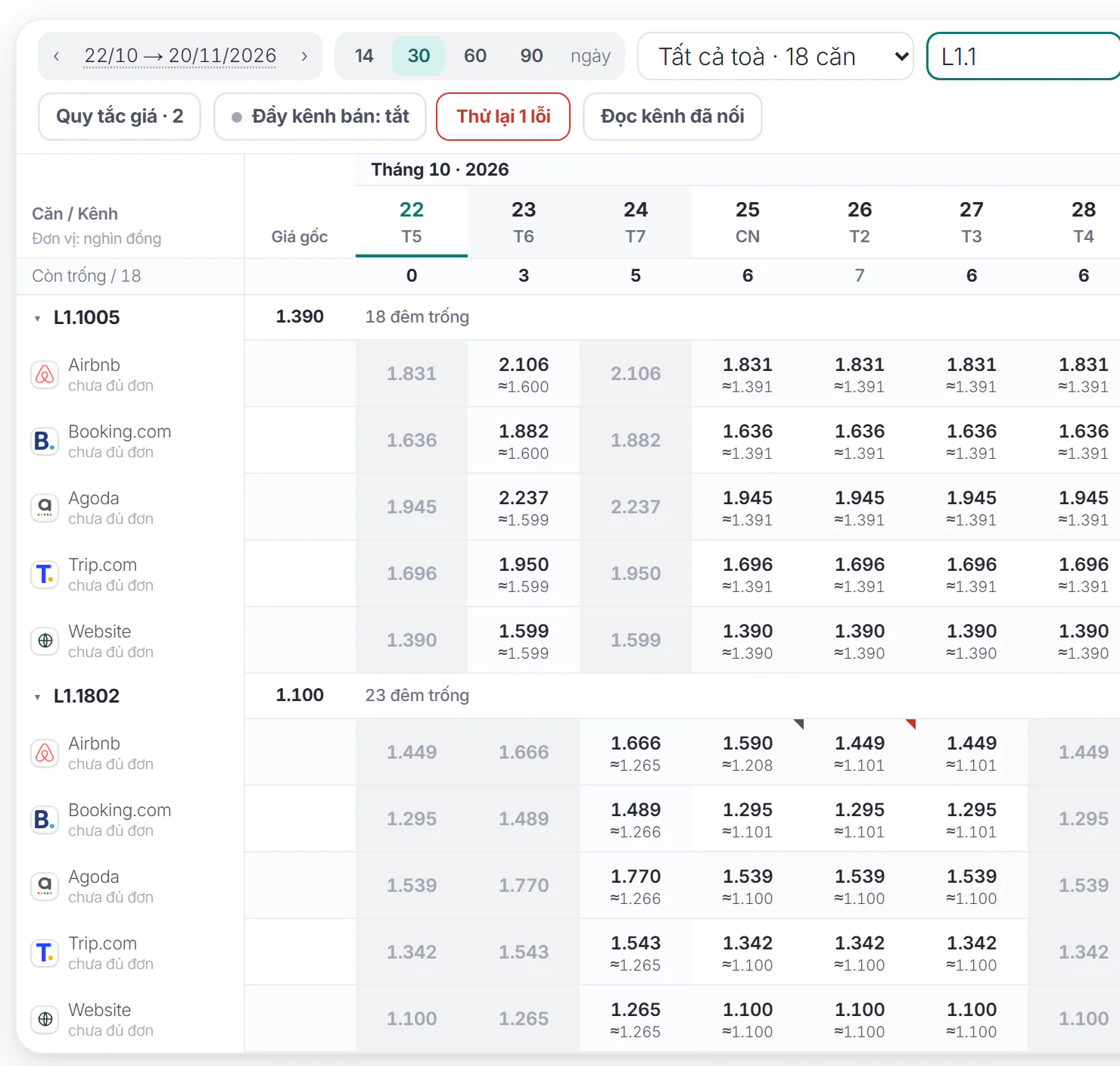Go to previous date range arrow
The height and width of the screenshot is (1066, 1120).
pos(57,56)
